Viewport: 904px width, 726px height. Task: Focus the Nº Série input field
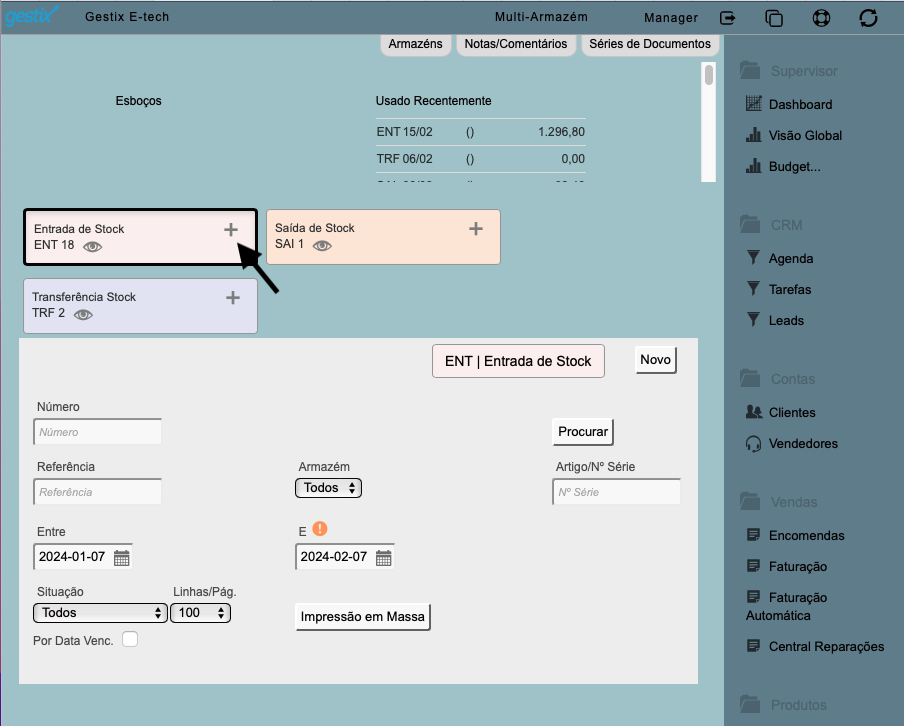[616, 492]
